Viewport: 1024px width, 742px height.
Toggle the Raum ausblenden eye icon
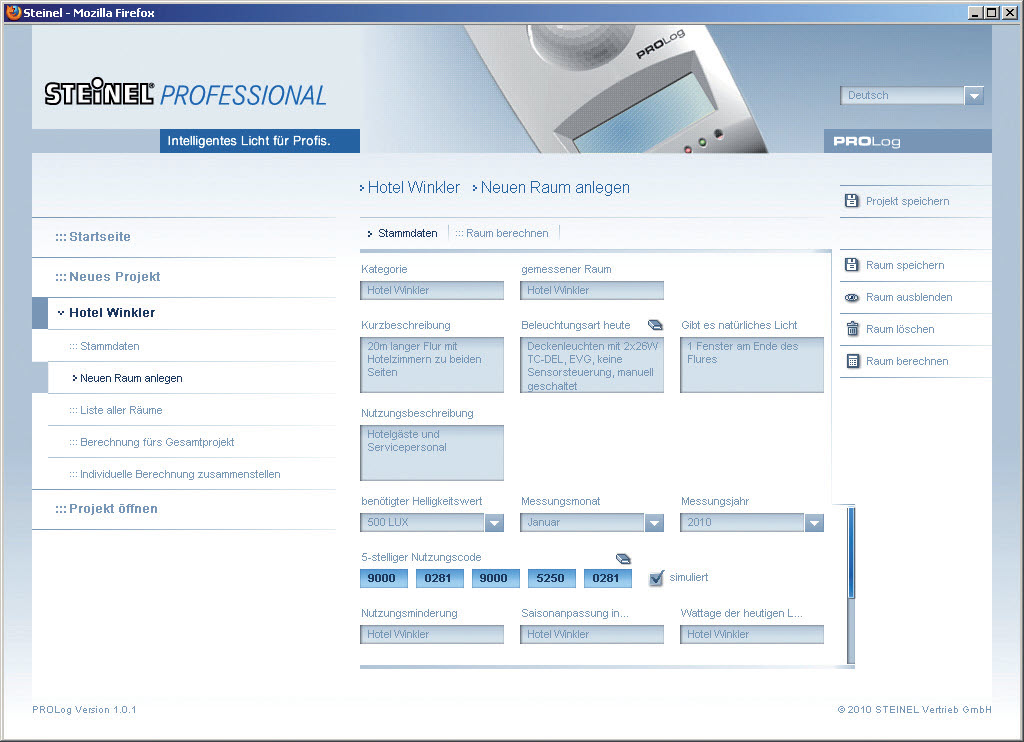point(852,297)
